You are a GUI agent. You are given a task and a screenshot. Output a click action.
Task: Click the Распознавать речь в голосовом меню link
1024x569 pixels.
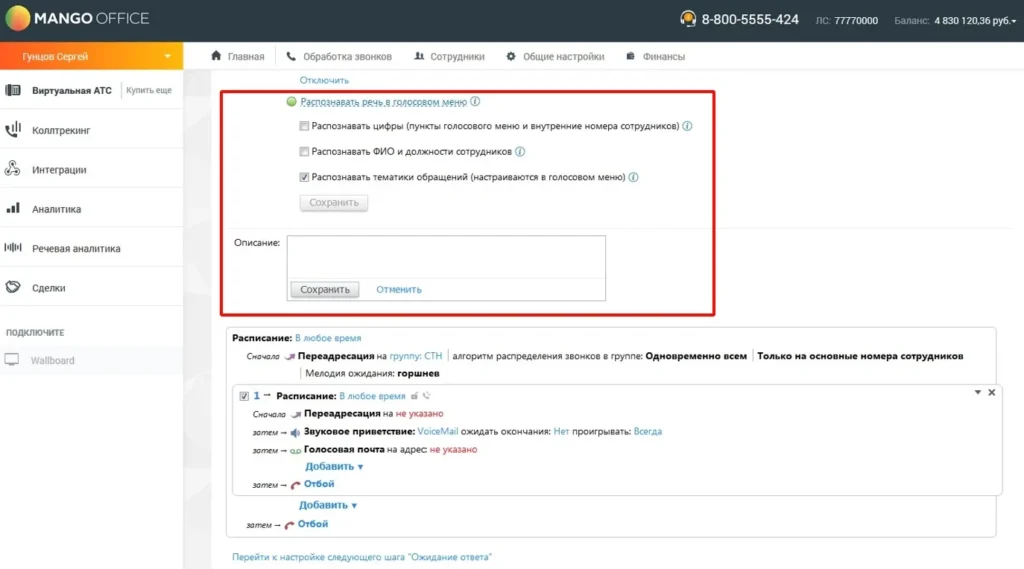coord(383,102)
